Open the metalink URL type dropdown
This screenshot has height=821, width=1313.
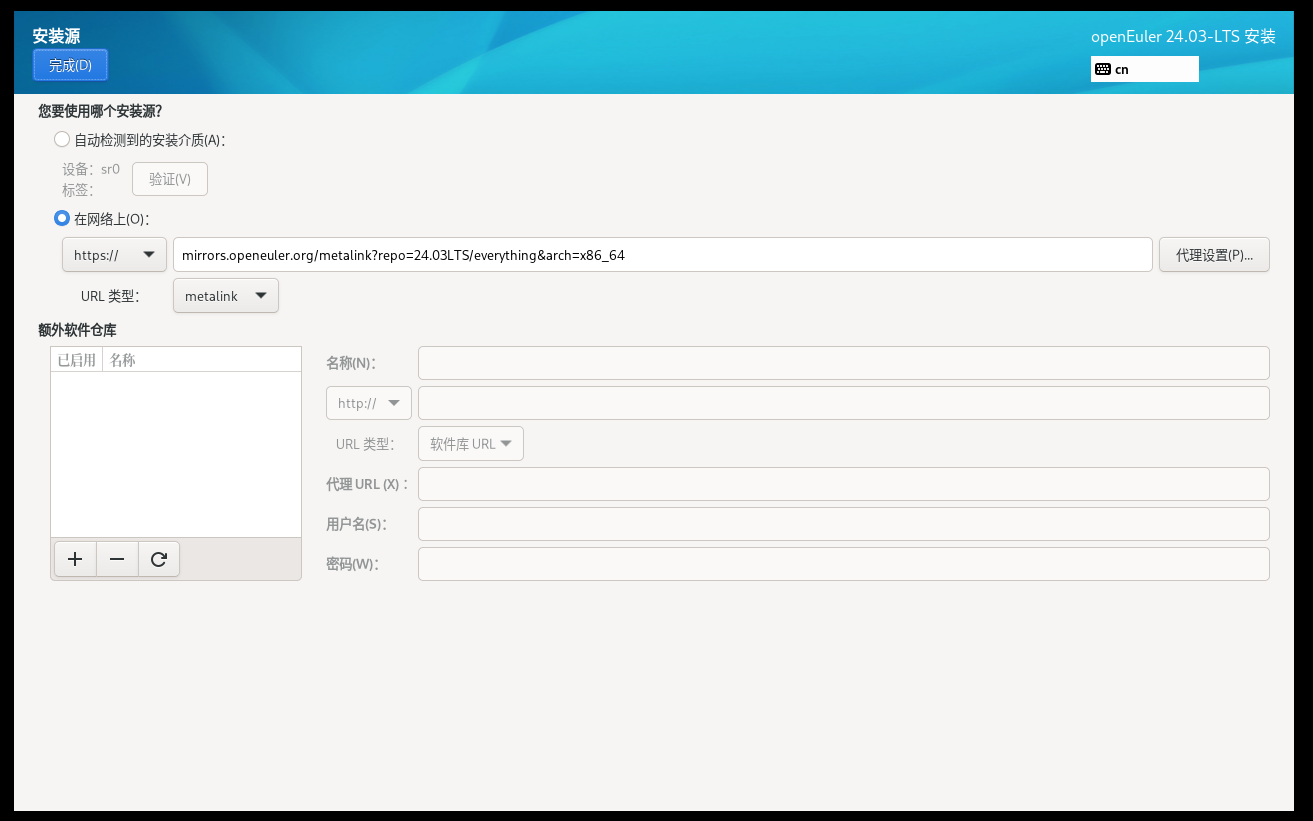tap(226, 296)
